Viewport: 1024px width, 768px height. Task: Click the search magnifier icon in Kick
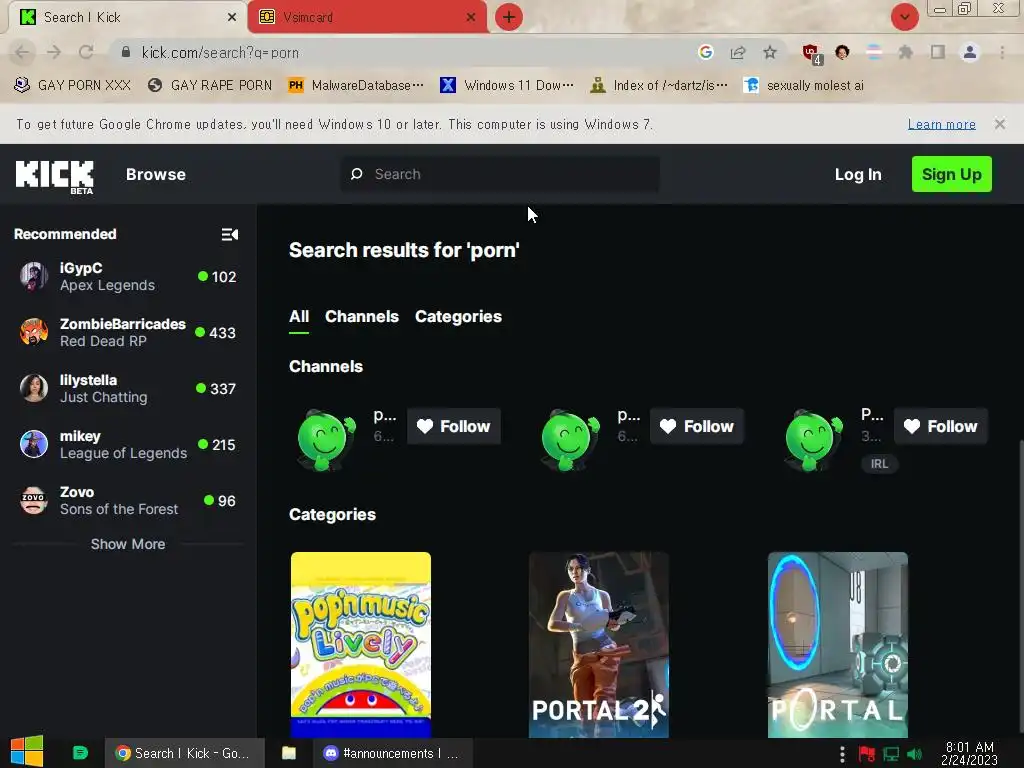[x=357, y=174]
